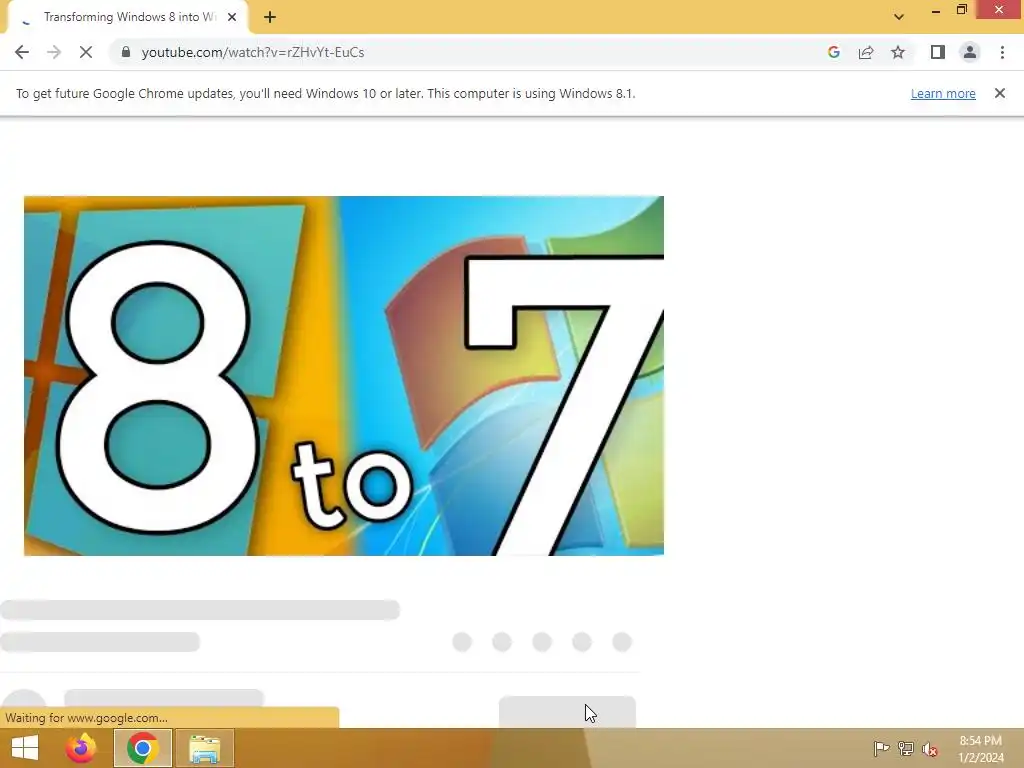This screenshot has width=1024, height=768.
Task: Follow the Learn more link
Action: pos(943,93)
